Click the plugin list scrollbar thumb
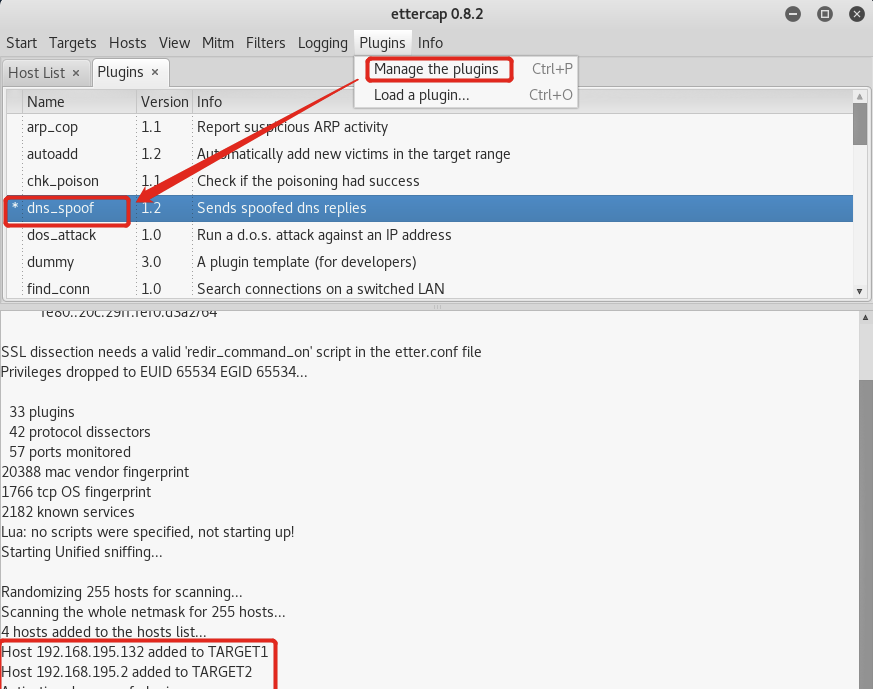 click(x=860, y=124)
